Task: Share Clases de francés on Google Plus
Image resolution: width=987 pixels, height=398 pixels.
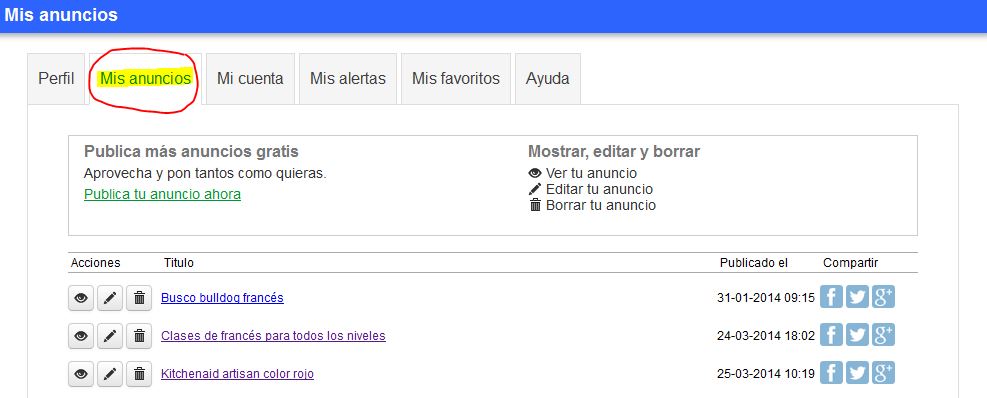Action: coord(883,335)
